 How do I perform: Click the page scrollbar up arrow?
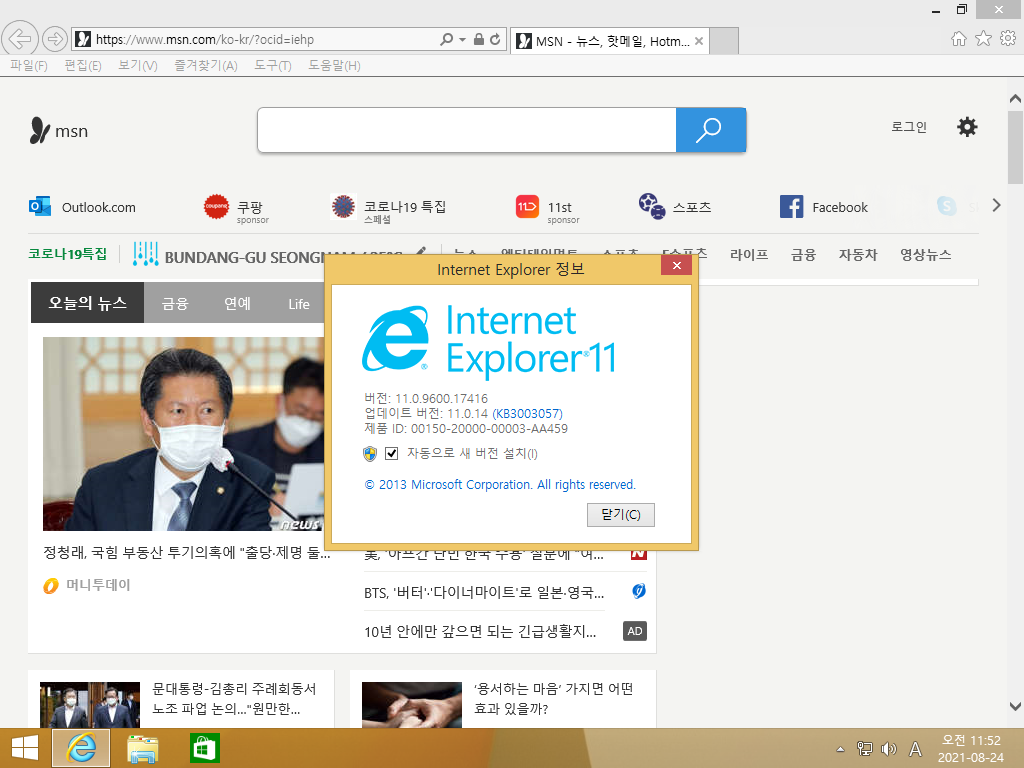coord(1015,99)
